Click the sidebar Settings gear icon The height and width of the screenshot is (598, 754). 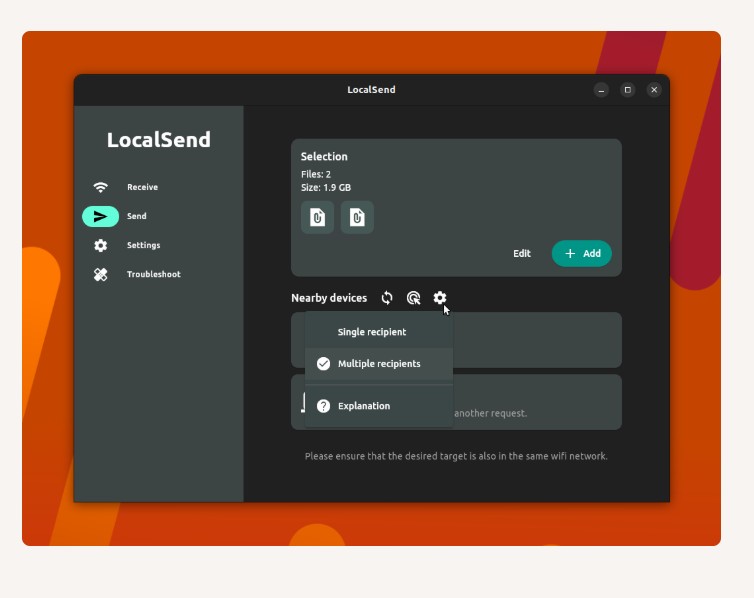[101, 246]
